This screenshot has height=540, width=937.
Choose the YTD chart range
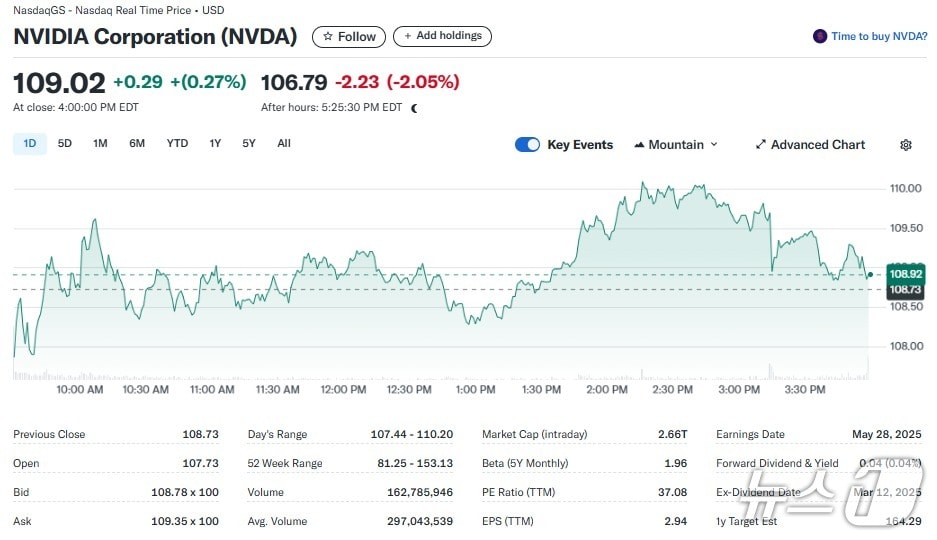177,144
